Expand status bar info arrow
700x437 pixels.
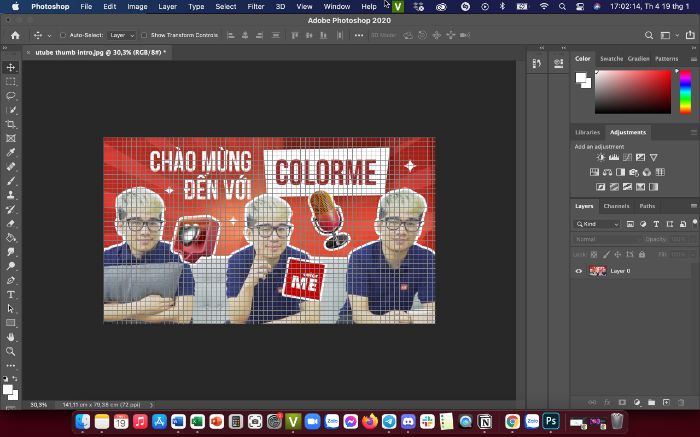pyautogui.click(x=151, y=405)
